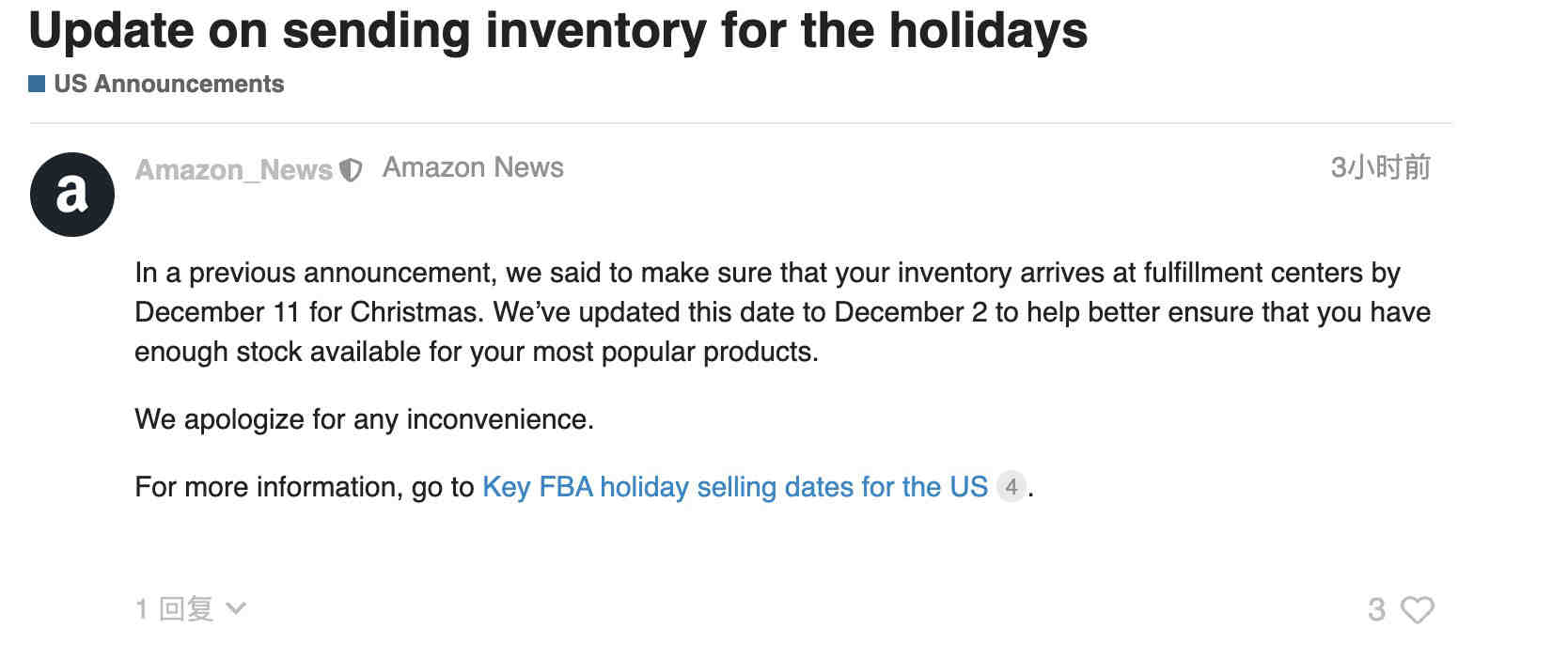Image resolution: width=1568 pixels, height=660 pixels.
Task: Click the Amazon News display name
Action: [x=473, y=167]
